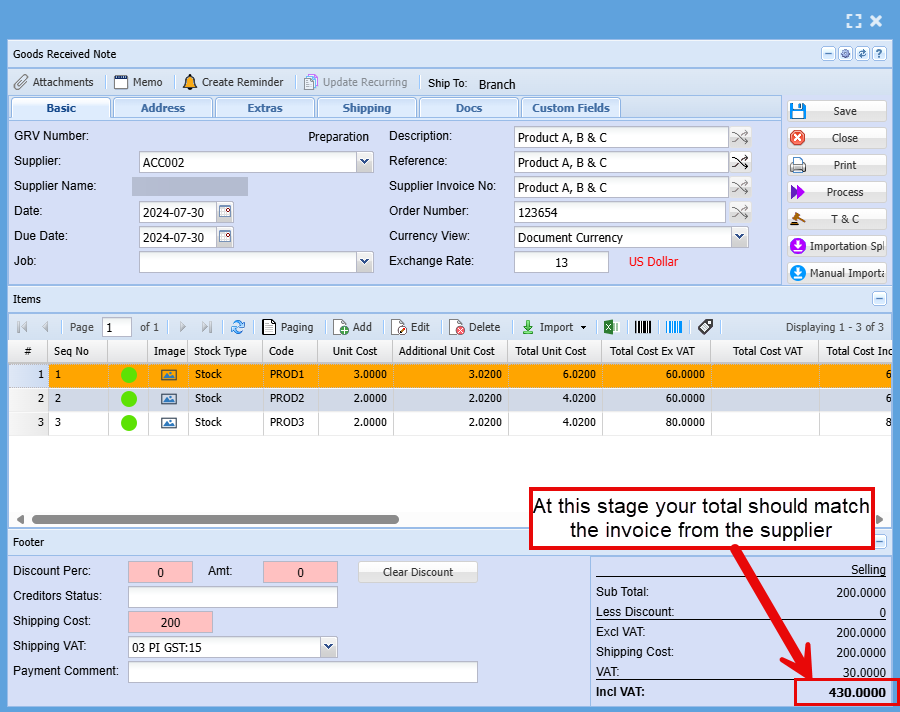Open the Currency View dropdown
The width and height of the screenshot is (900, 712).
coord(740,237)
